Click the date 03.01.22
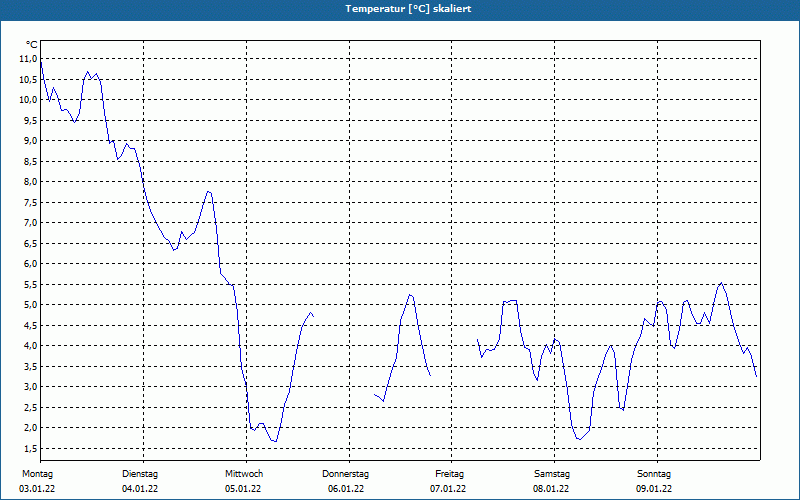The width and height of the screenshot is (800, 500). point(37,489)
